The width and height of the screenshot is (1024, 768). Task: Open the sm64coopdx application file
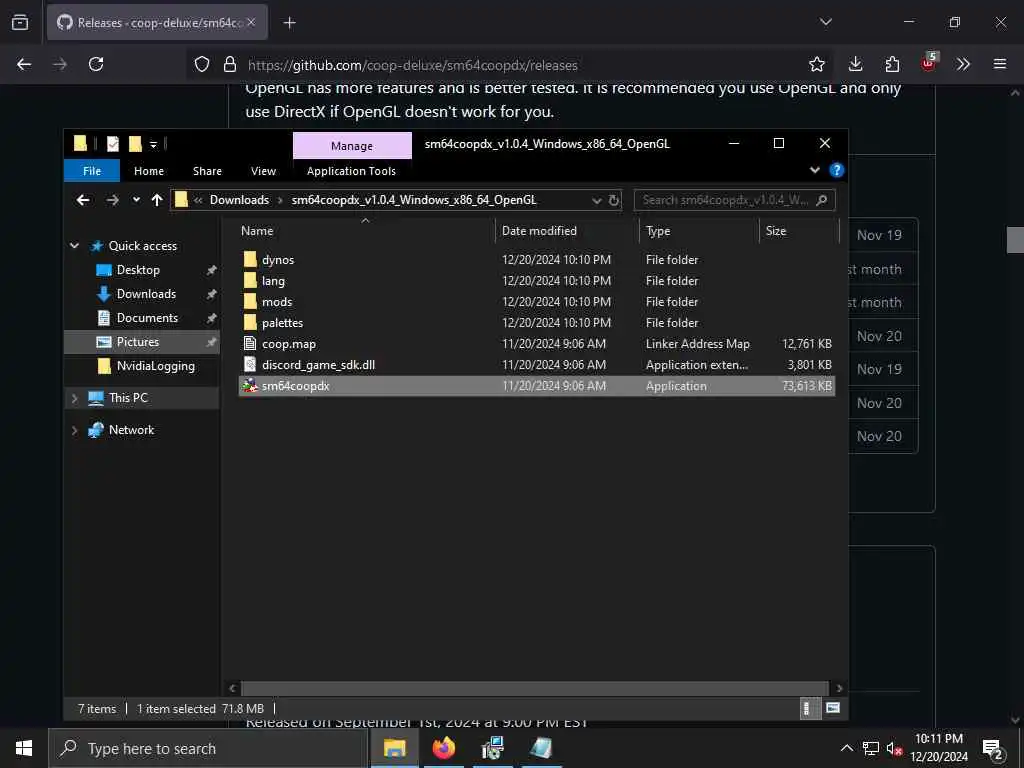click(x=295, y=386)
